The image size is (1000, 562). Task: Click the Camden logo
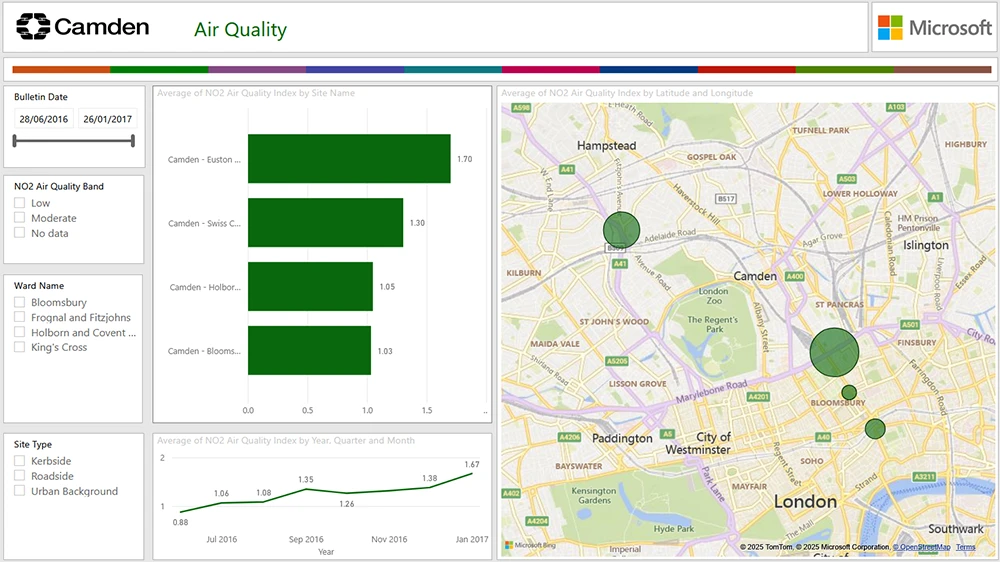point(83,27)
